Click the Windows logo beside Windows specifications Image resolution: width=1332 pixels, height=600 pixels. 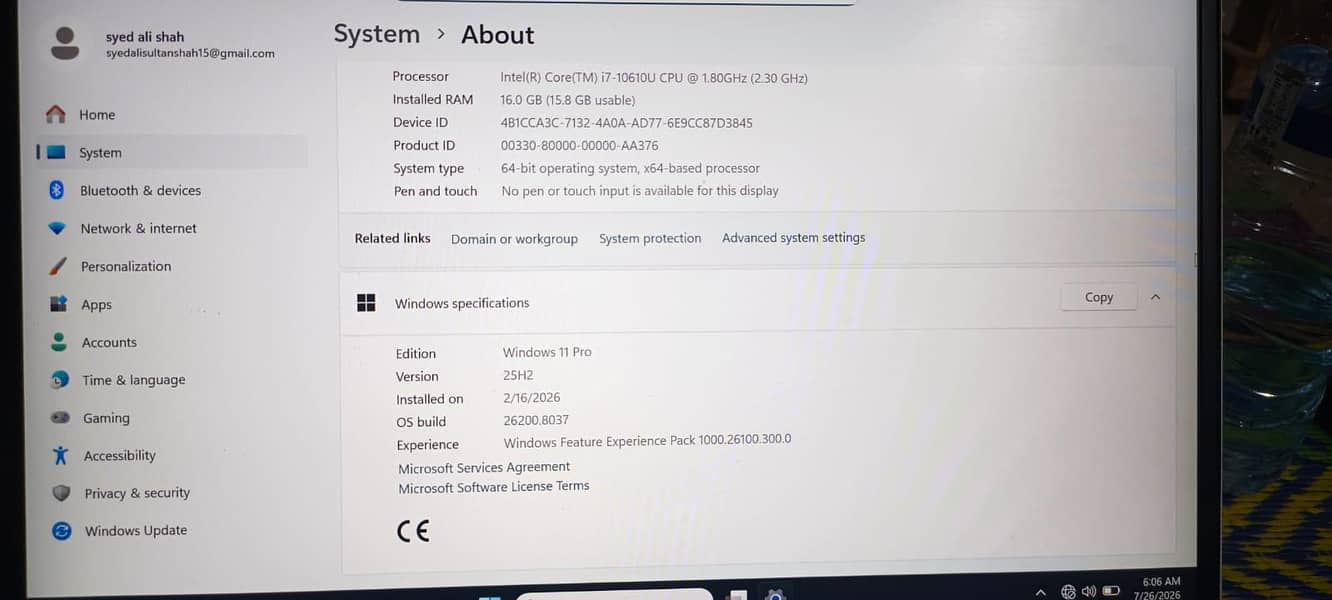point(366,302)
